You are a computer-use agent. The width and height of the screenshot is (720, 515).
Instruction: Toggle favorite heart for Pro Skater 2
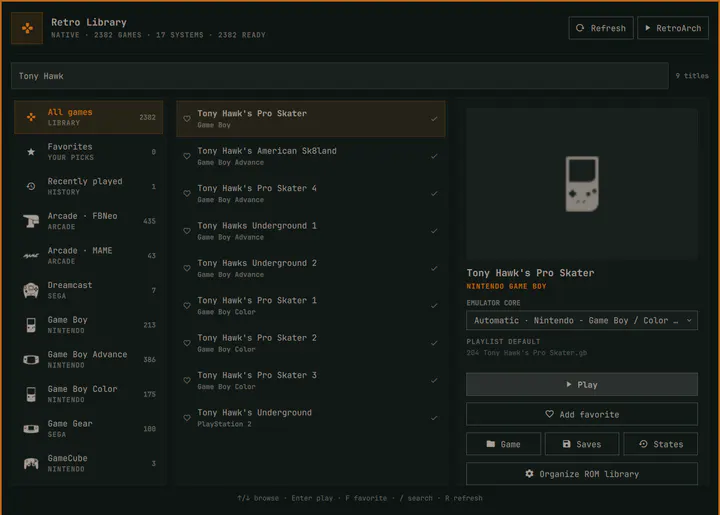tap(187, 343)
